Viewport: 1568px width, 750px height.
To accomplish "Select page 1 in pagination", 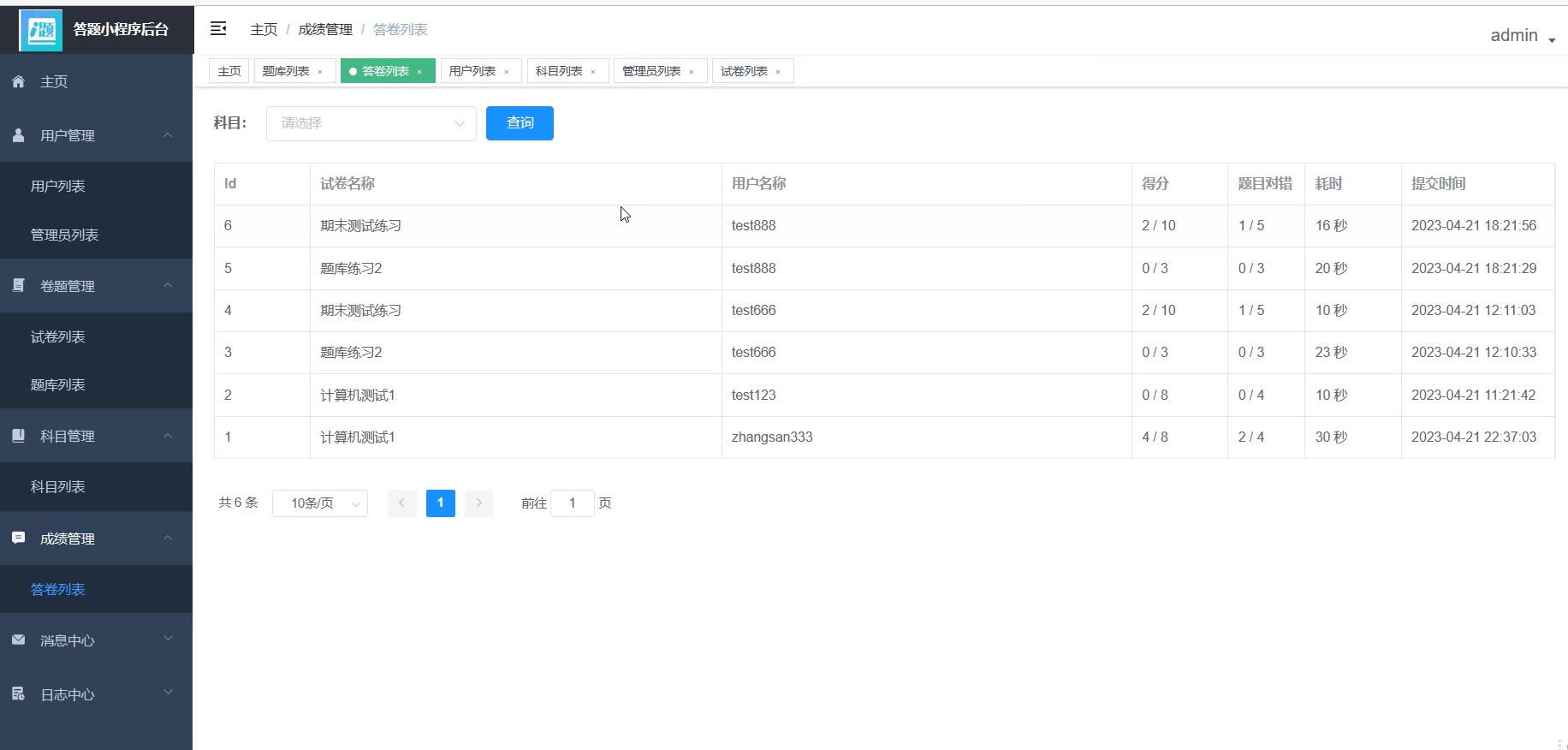I will pyautogui.click(x=441, y=503).
